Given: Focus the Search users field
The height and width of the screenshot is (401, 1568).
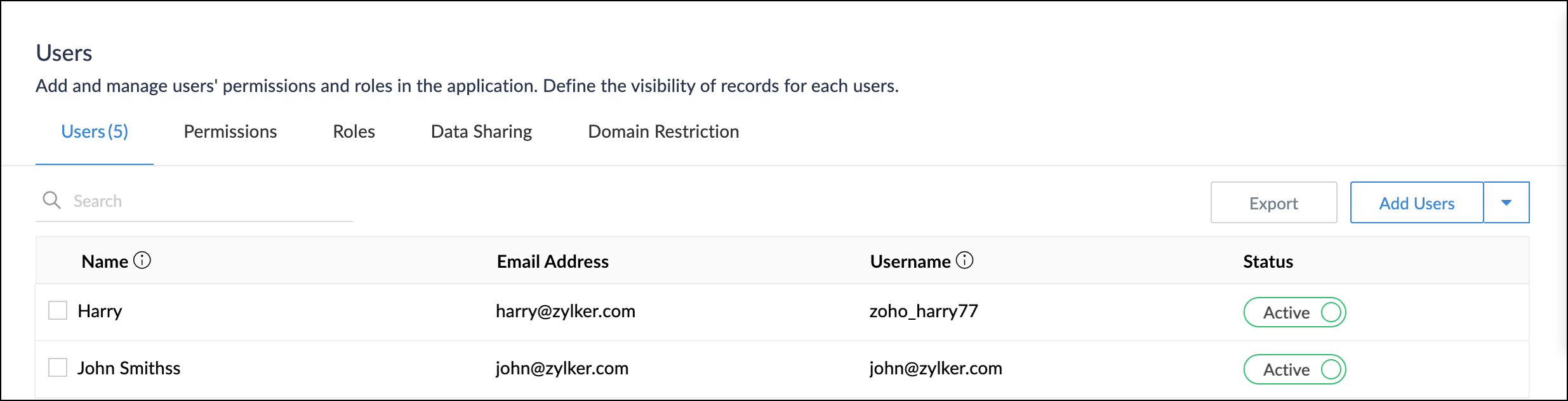Looking at the screenshot, I should pyautogui.click(x=209, y=201).
